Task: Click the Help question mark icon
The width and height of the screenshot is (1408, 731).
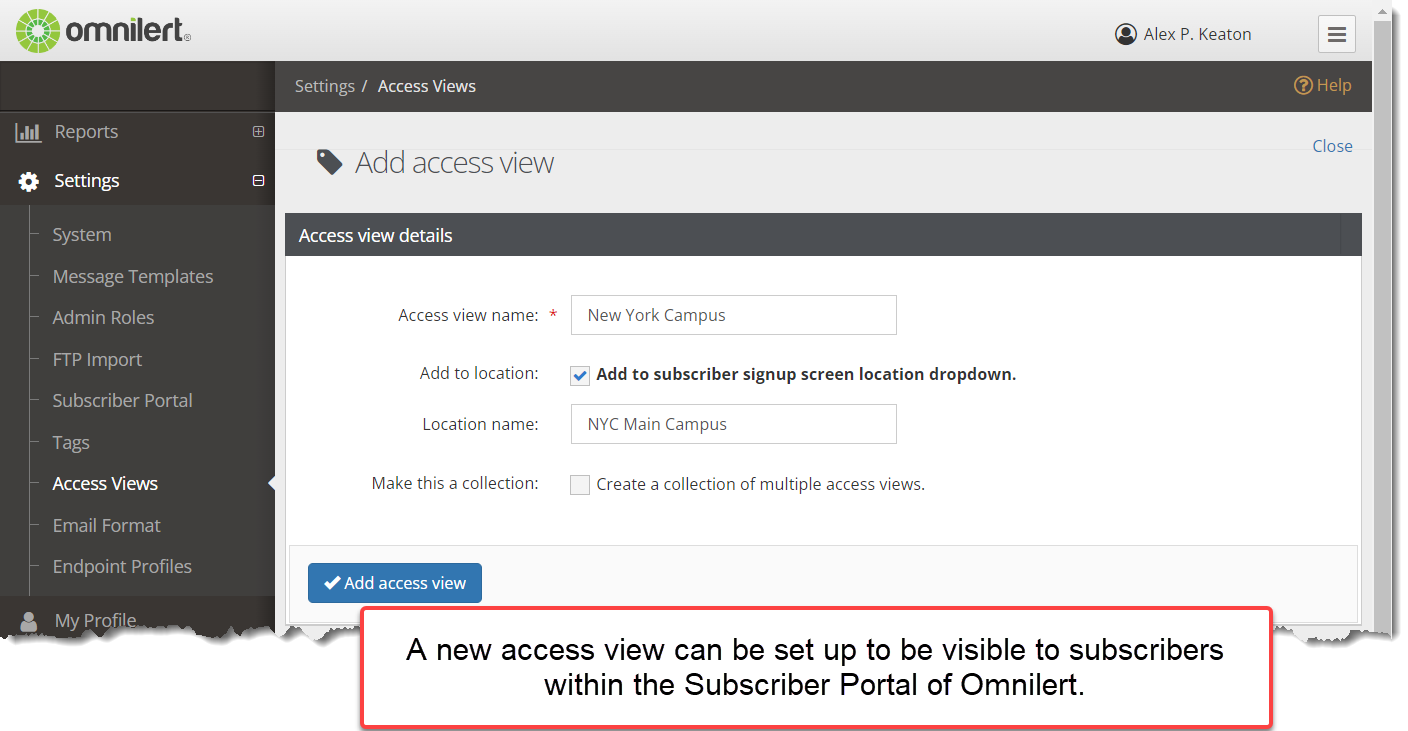Action: (1302, 86)
